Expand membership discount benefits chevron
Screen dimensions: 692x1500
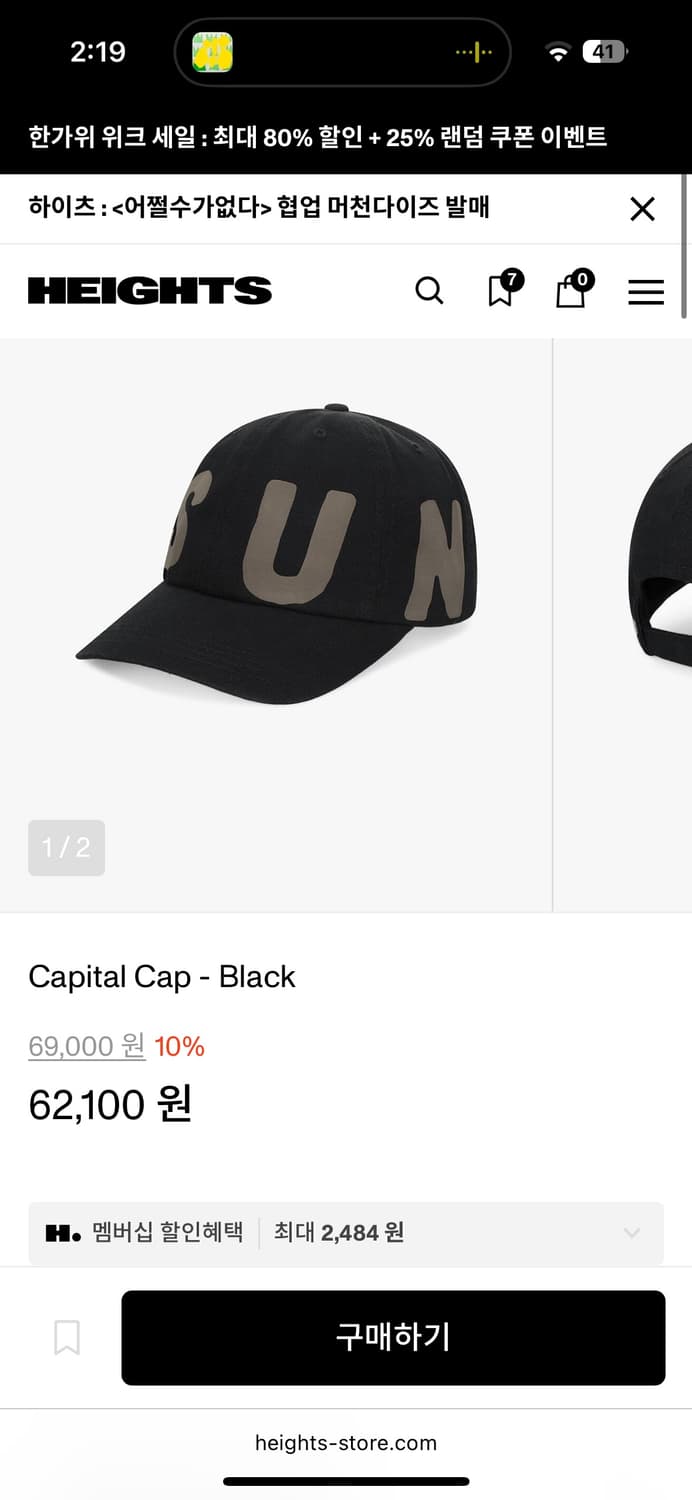[632, 1233]
